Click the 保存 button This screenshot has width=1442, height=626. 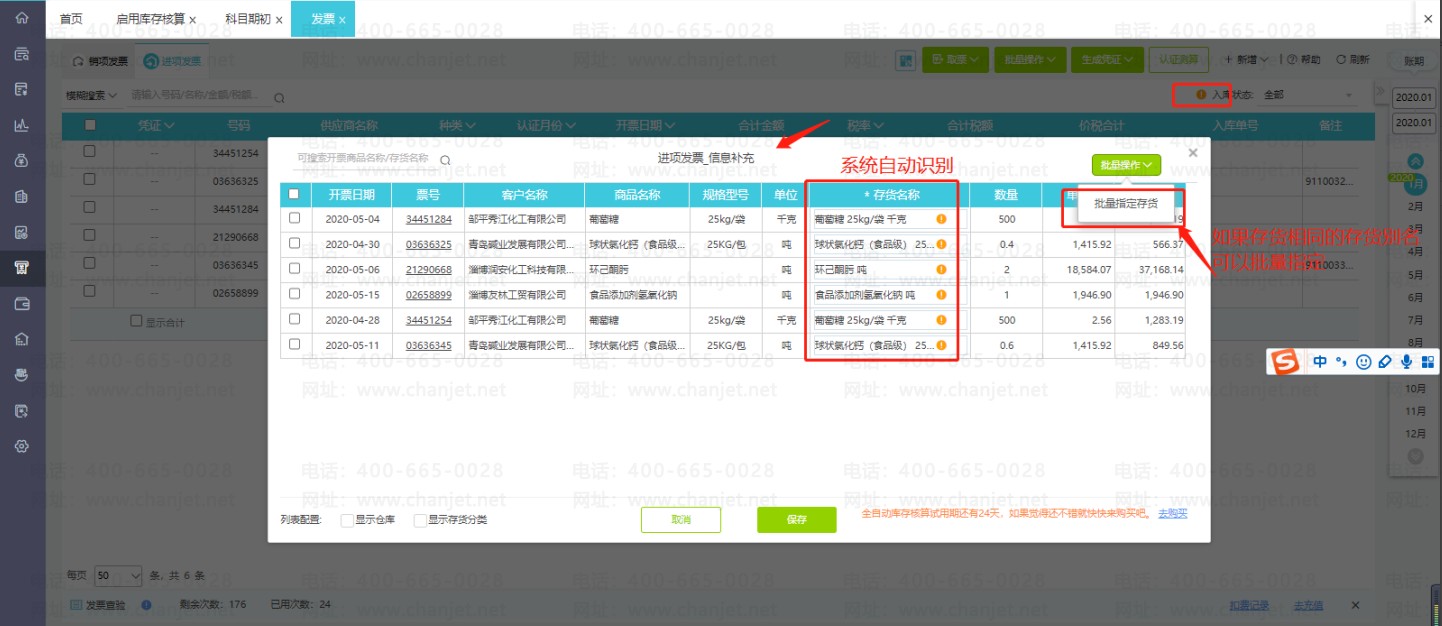coord(797,520)
